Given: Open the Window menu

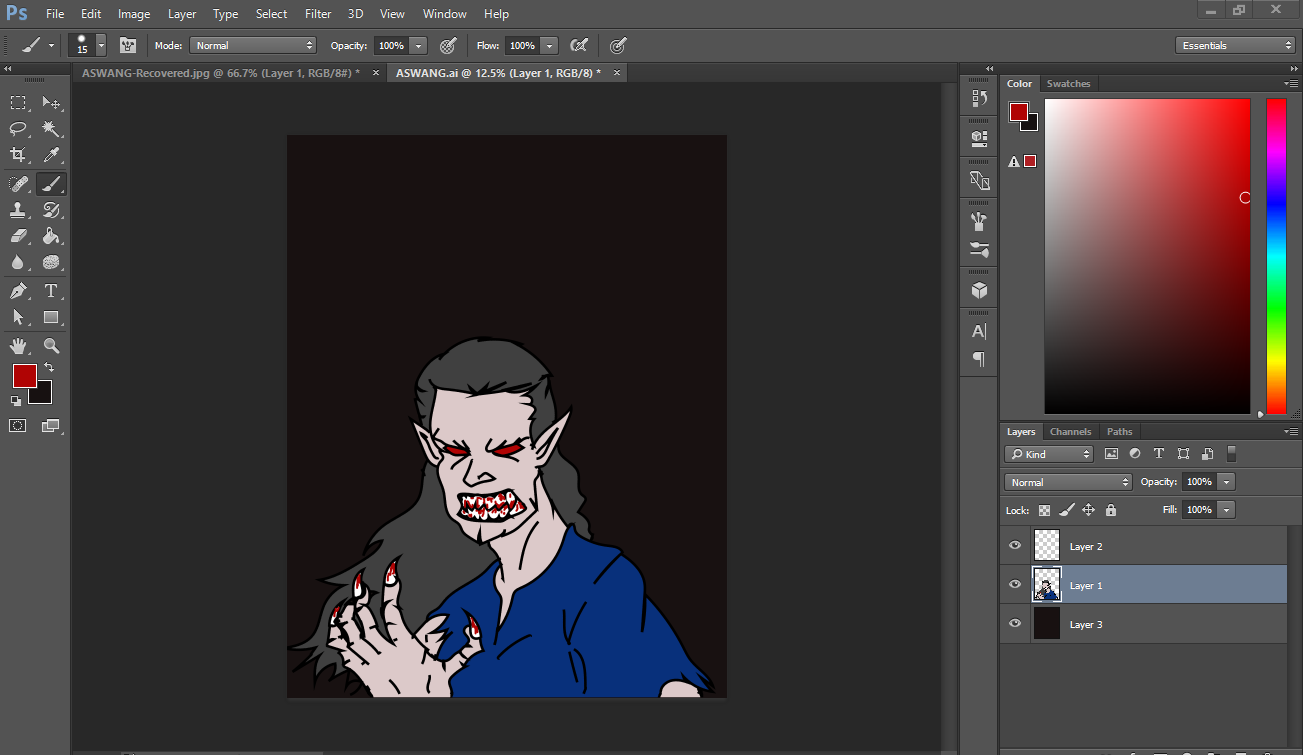Looking at the screenshot, I should tap(445, 14).
